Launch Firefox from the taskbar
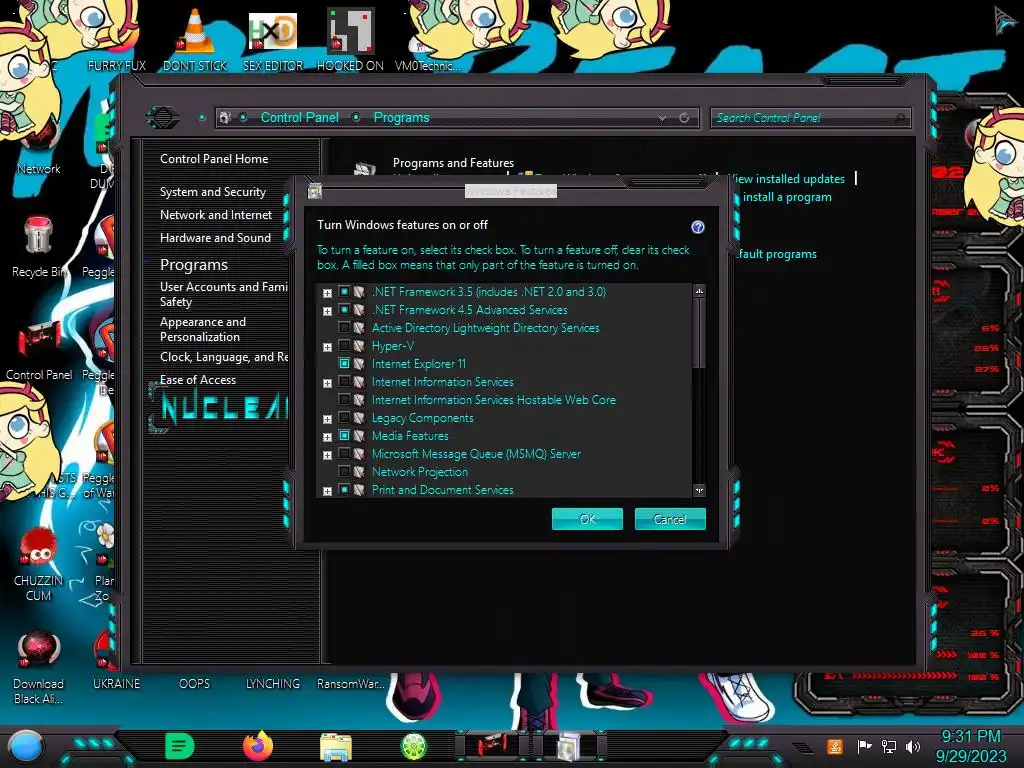Viewport: 1024px width, 768px height. (x=258, y=746)
